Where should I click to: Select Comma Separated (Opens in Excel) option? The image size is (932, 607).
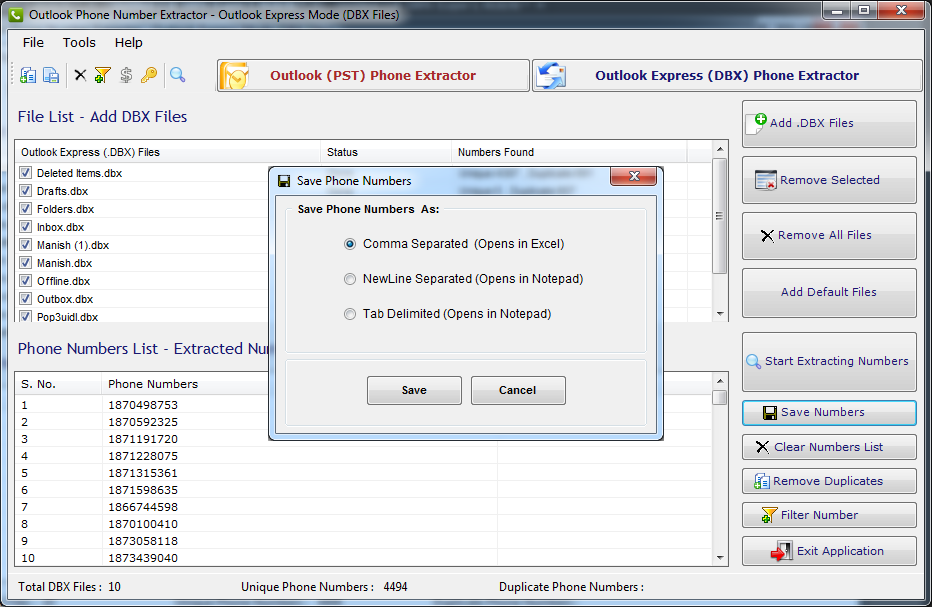click(350, 244)
